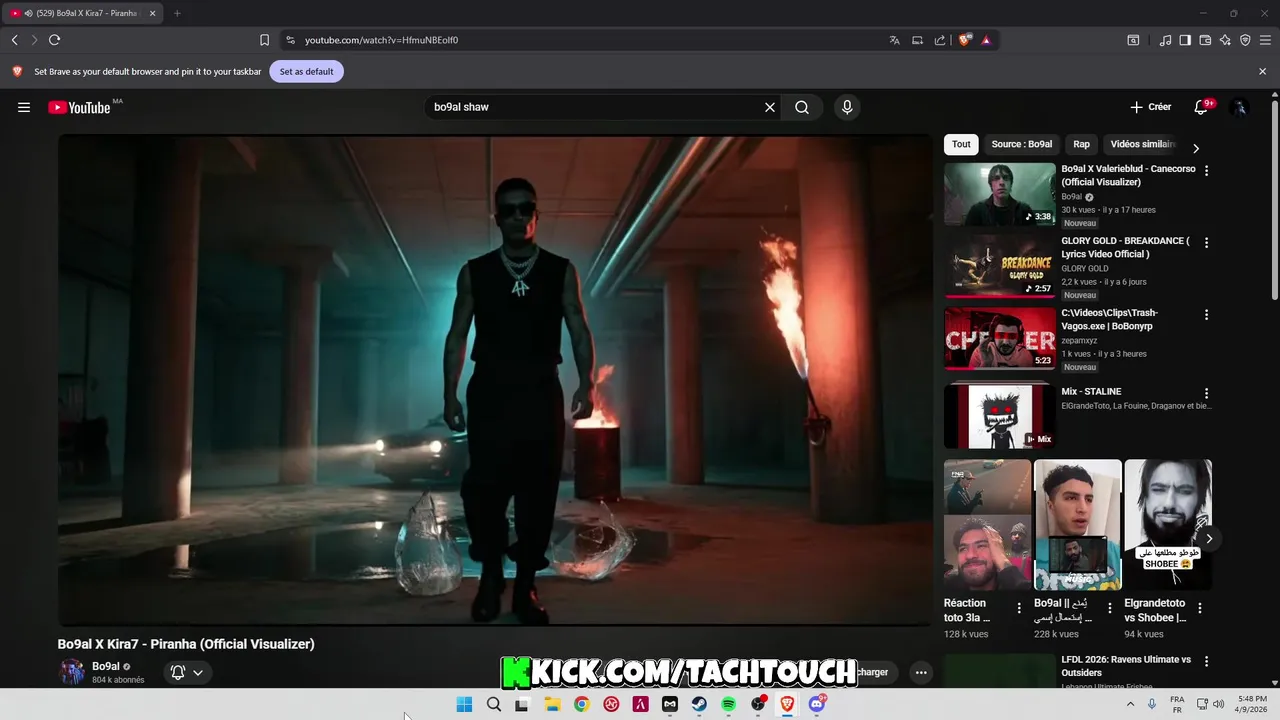Show more filter chips with arrow
The width and height of the screenshot is (1280, 720).
1195,148
